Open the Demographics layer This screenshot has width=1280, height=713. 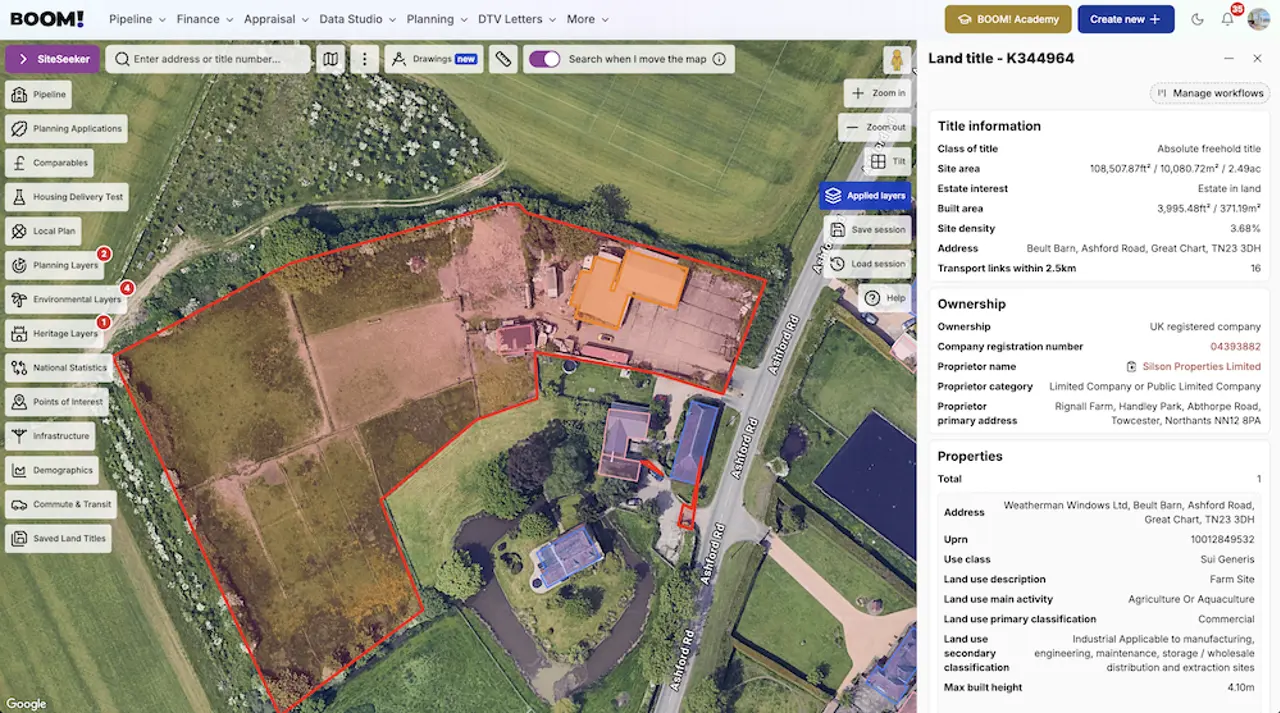pos(52,469)
